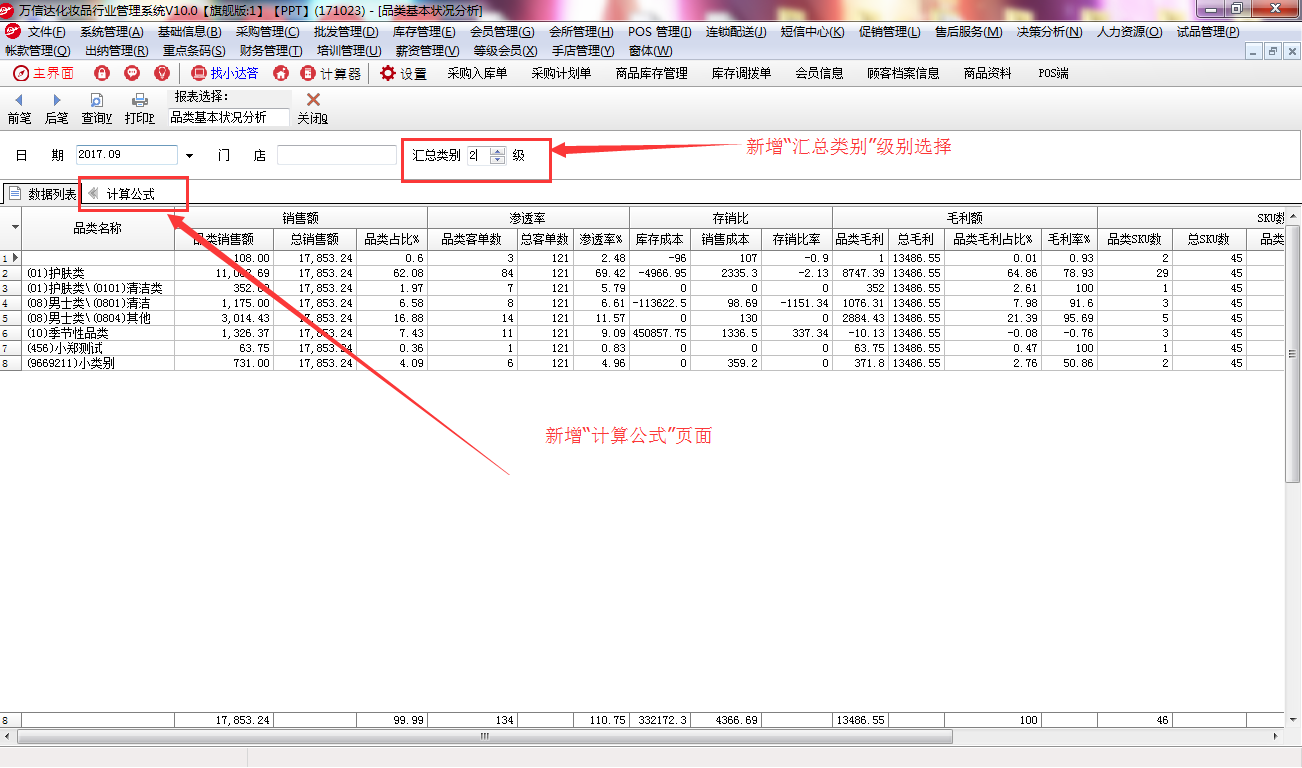
Task: Click the 汇总类别 level number field
Action: (x=478, y=155)
